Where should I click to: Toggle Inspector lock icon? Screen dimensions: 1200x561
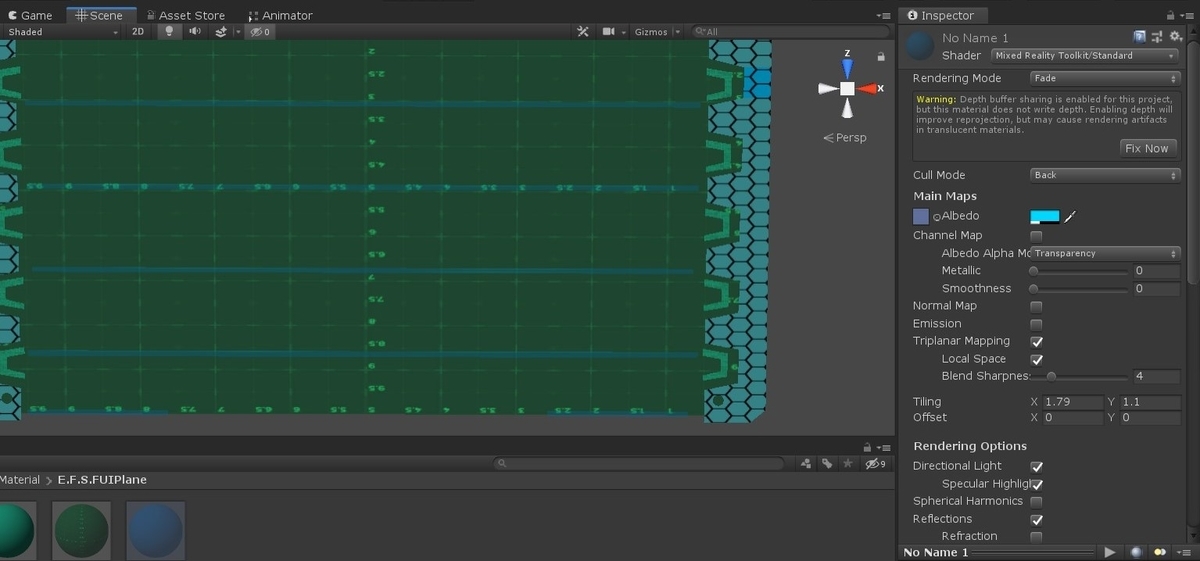point(1171,15)
